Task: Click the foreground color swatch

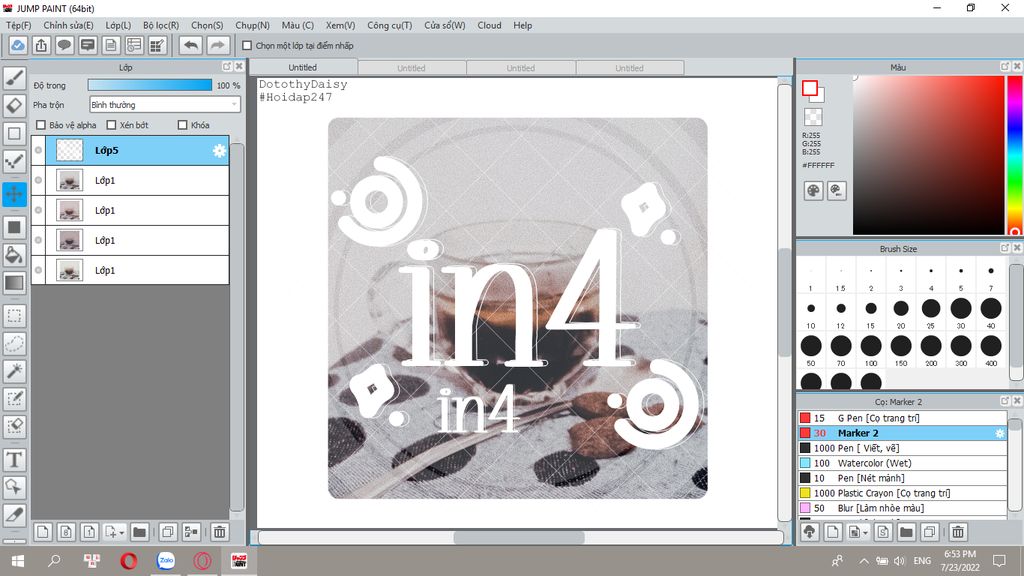Action: (810, 88)
